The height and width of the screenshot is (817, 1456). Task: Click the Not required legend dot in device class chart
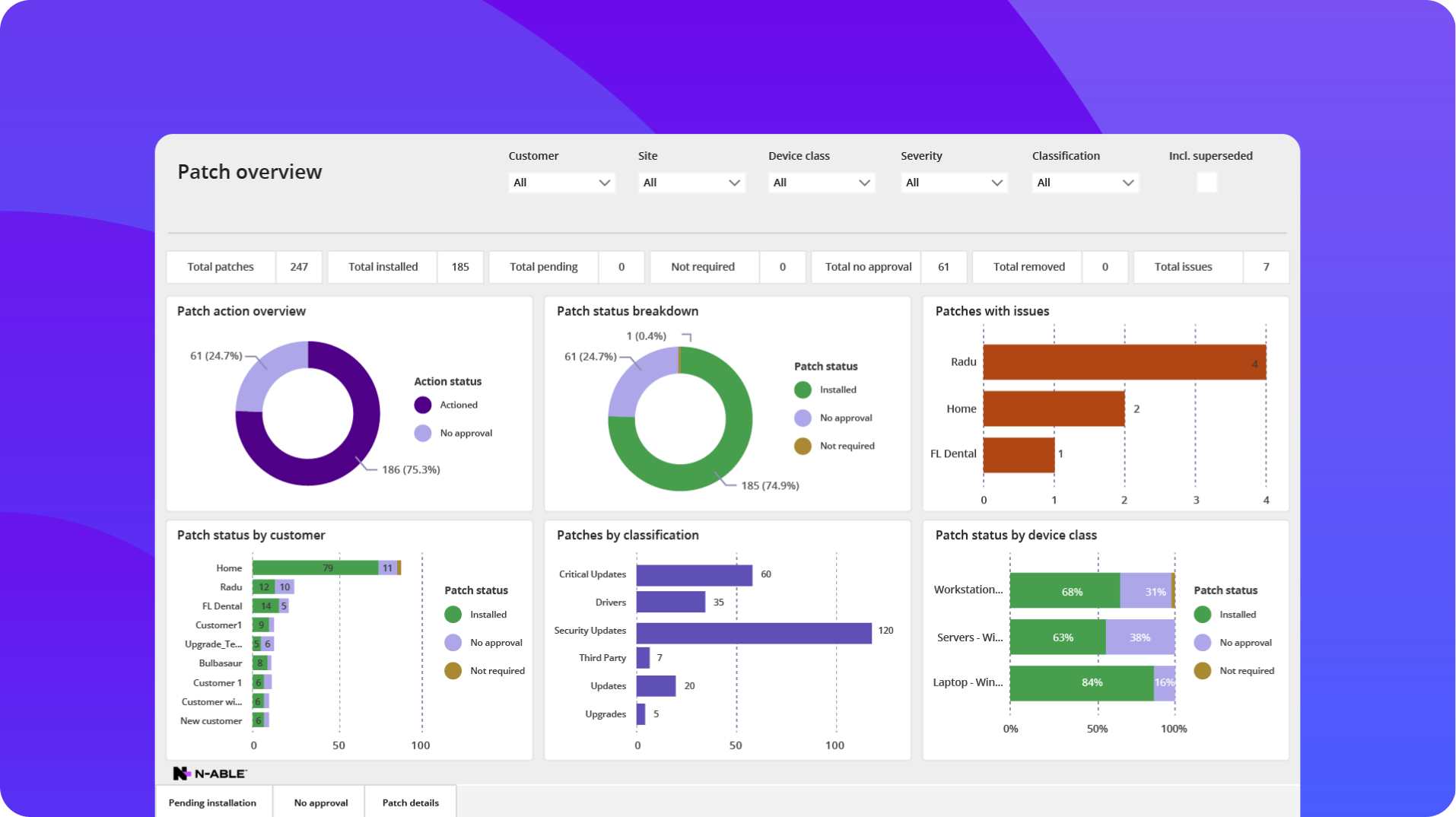pyautogui.click(x=1203, y=671)
